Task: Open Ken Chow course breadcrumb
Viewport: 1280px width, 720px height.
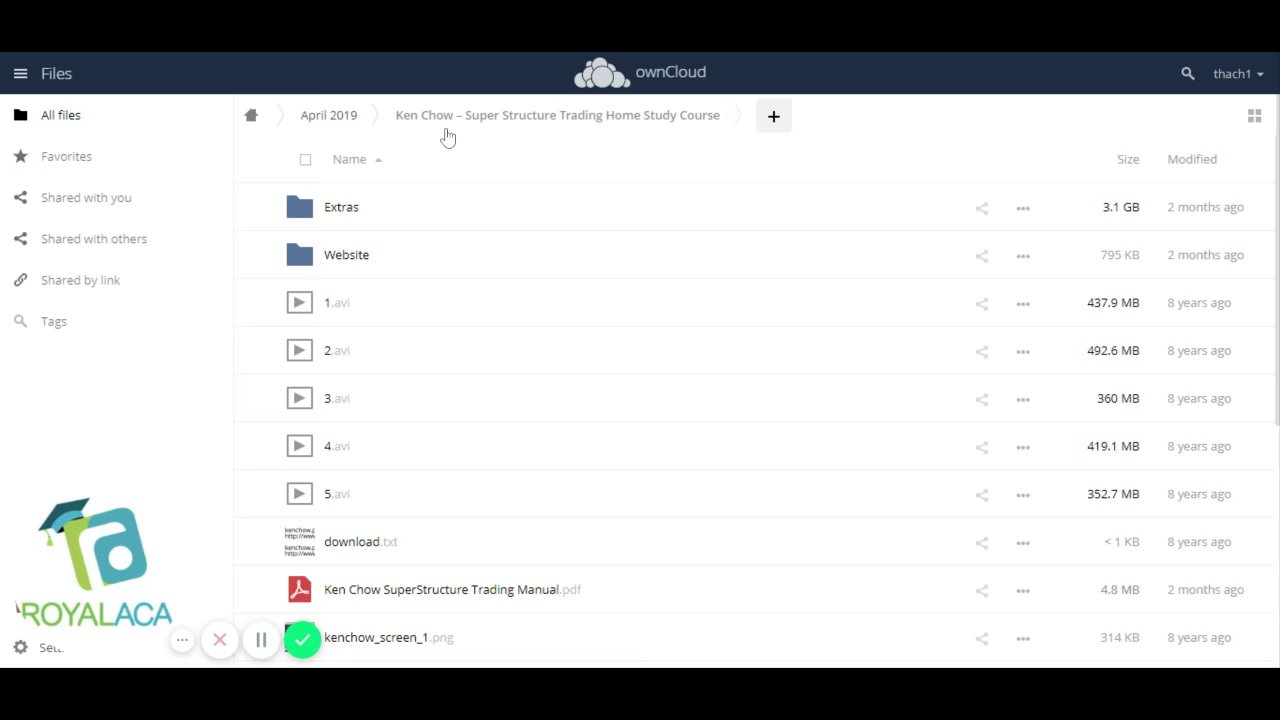Action: (557, 115)
